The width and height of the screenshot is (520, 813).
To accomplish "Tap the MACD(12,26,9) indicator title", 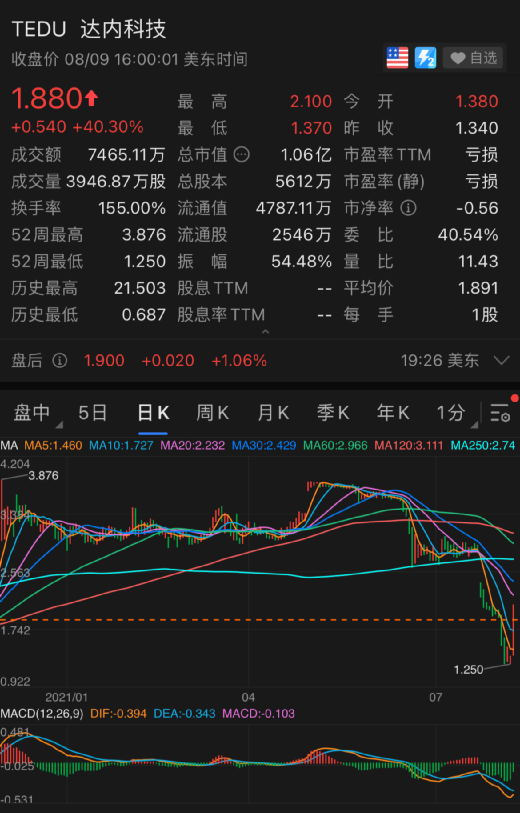I will 42,714.
